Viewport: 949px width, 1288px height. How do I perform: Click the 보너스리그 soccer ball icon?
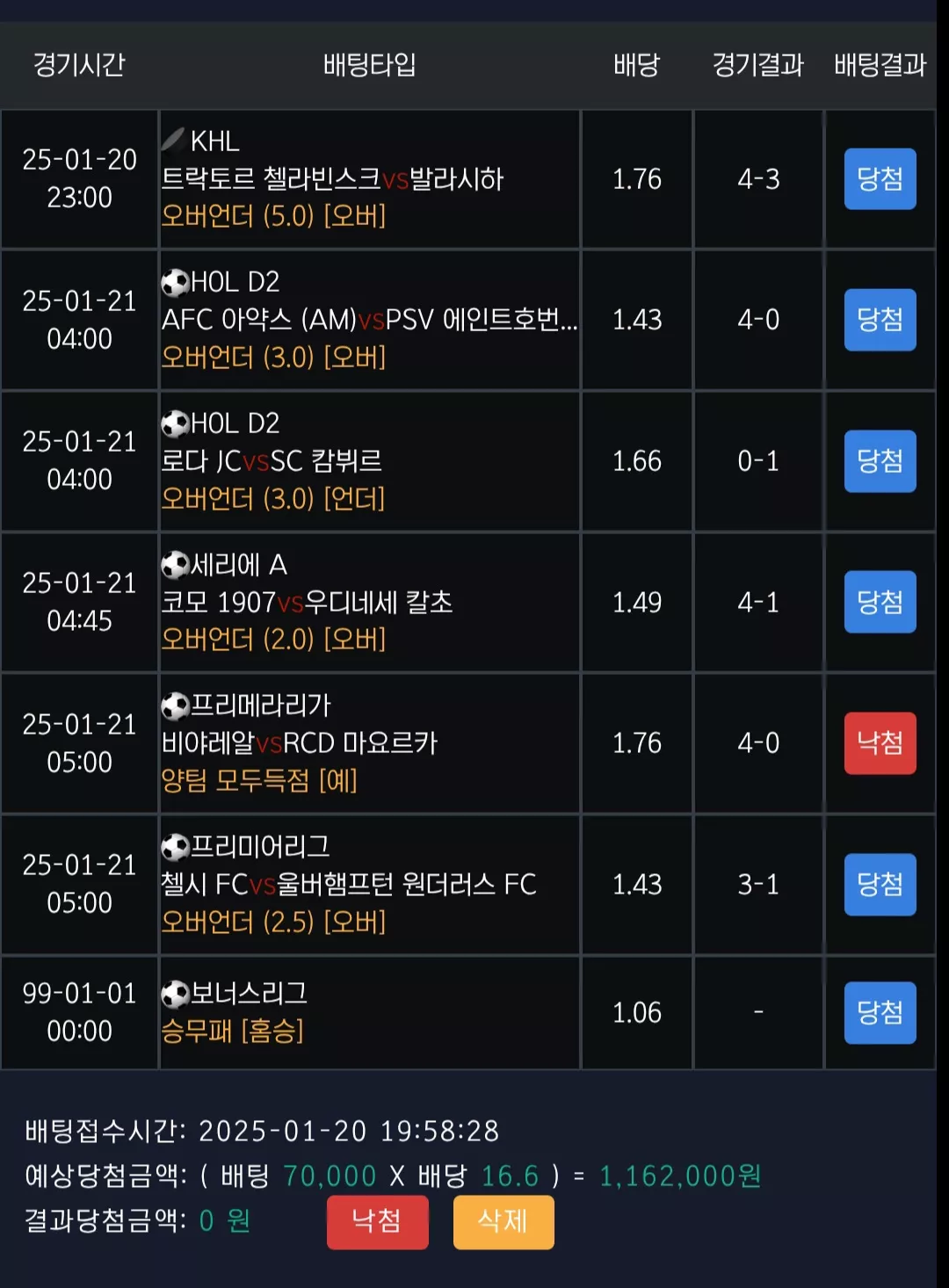tap(175, 994)
